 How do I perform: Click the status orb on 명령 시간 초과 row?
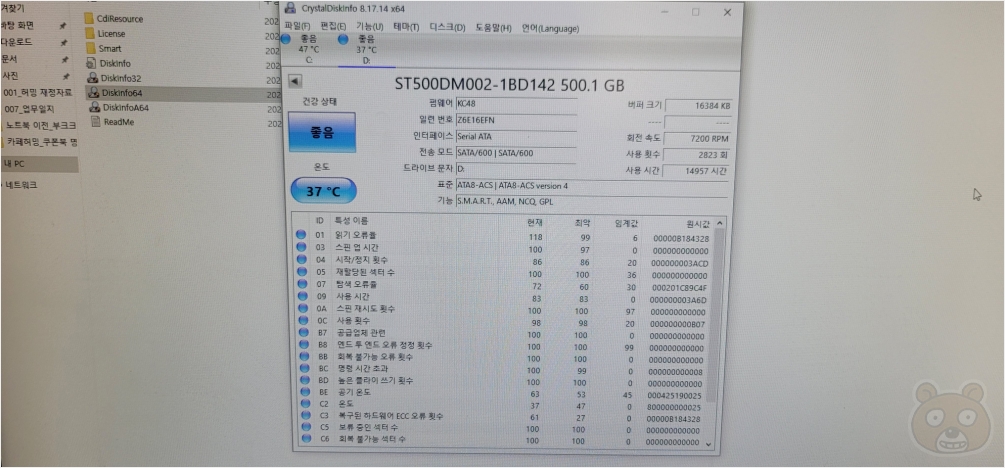(x=303, y=368)
